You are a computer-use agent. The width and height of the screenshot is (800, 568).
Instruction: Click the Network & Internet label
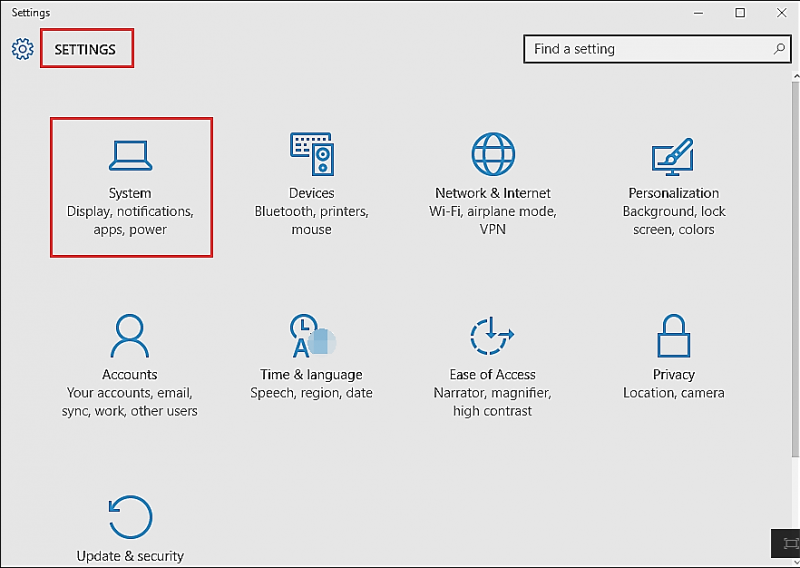pyautogui.click(x=492, y=193)
